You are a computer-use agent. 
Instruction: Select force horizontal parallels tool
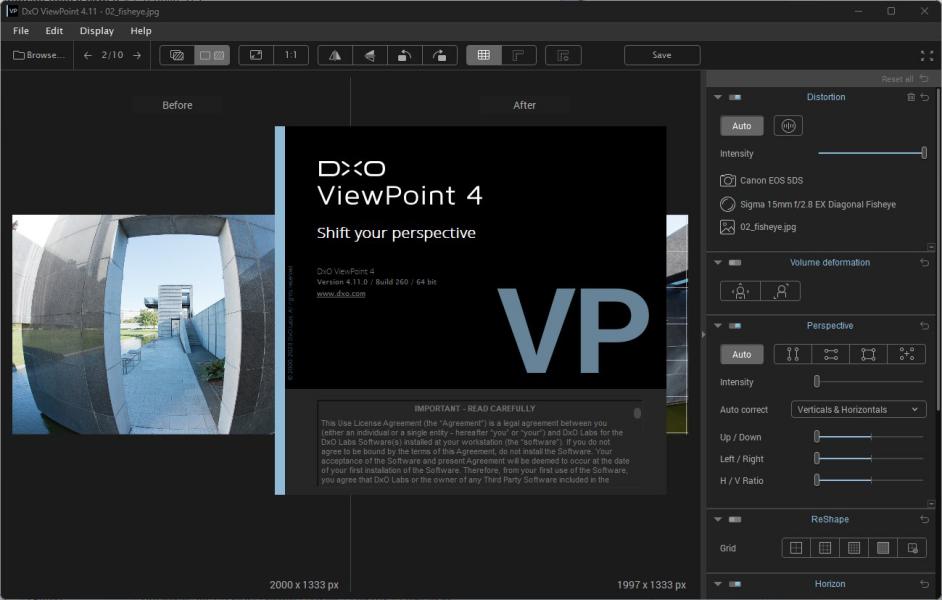831,354
